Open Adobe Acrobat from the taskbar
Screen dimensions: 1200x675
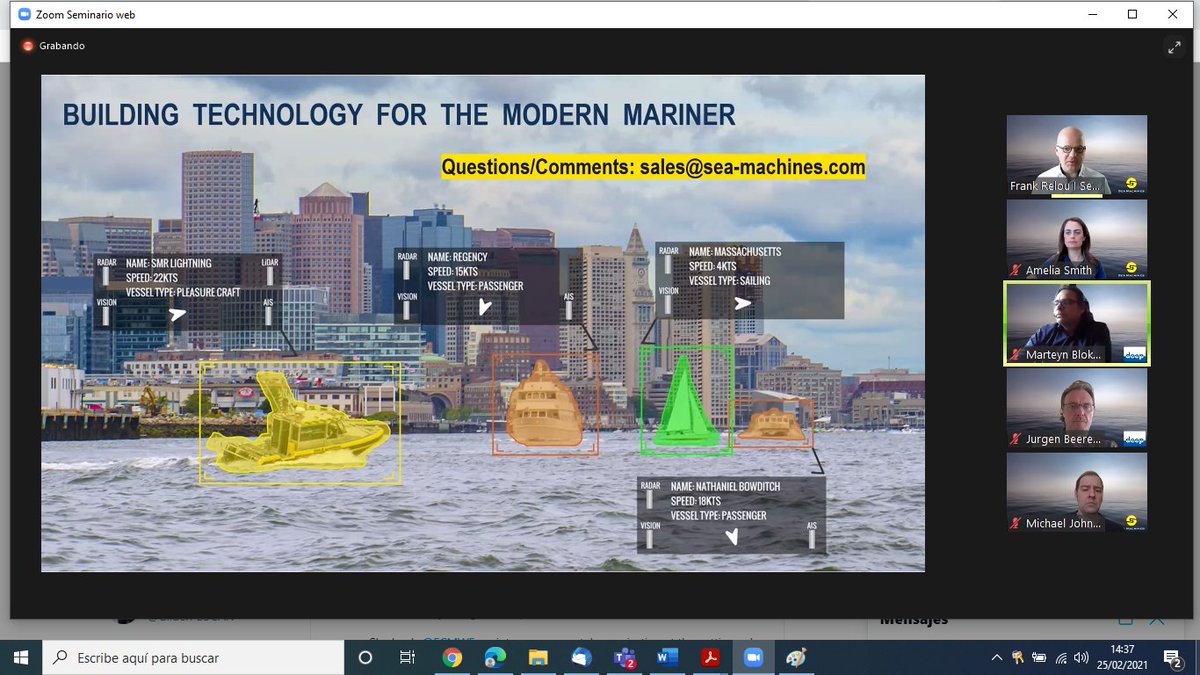point(711,657)
